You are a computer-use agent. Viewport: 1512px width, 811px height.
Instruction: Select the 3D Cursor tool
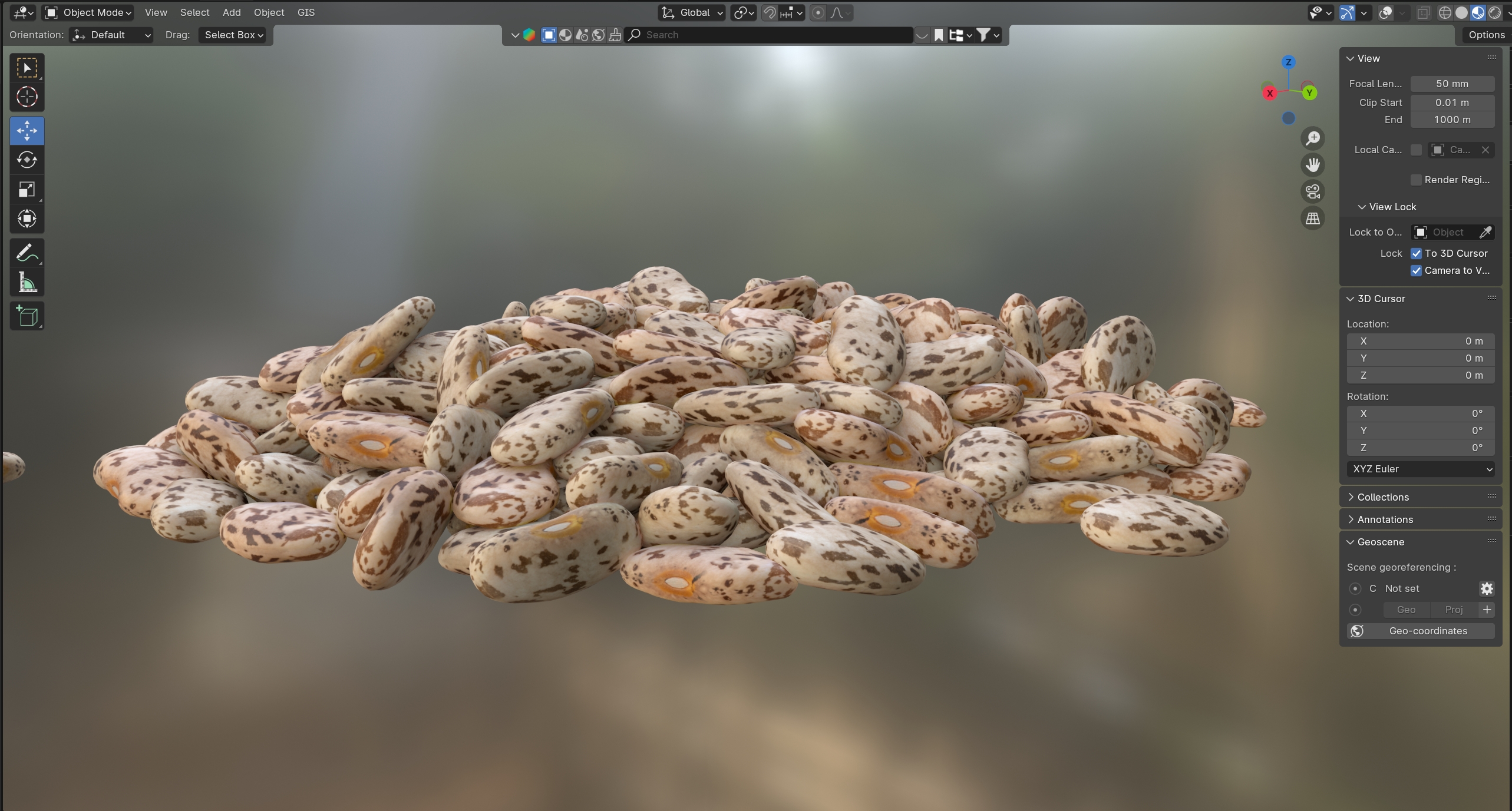(x=27, y=97)
